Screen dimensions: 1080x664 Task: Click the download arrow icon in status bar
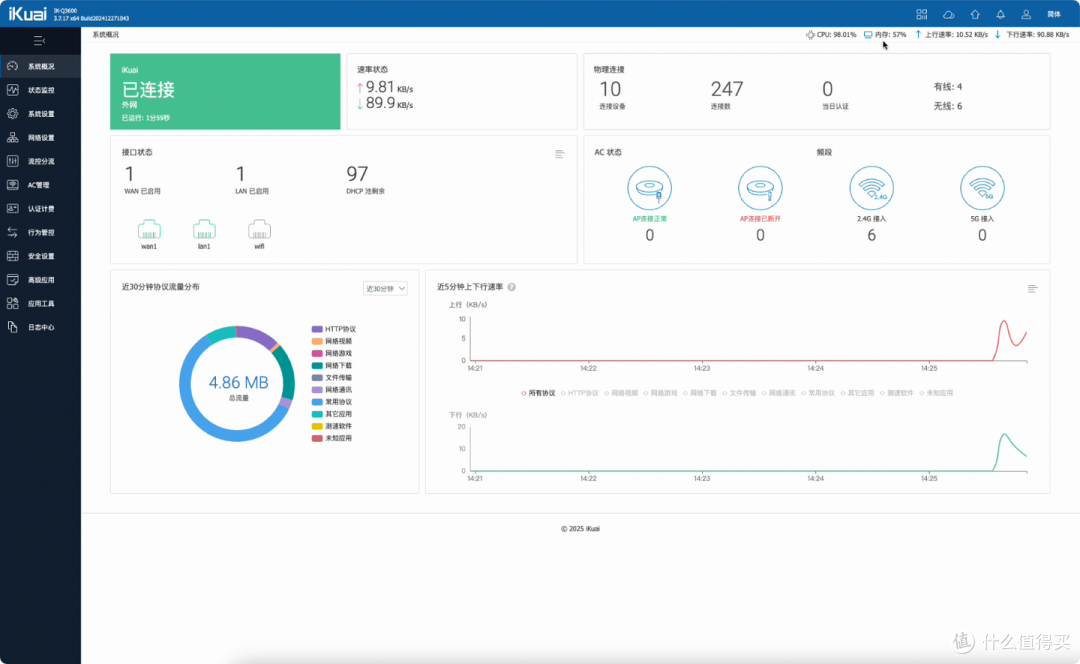[x=997, y=34]
